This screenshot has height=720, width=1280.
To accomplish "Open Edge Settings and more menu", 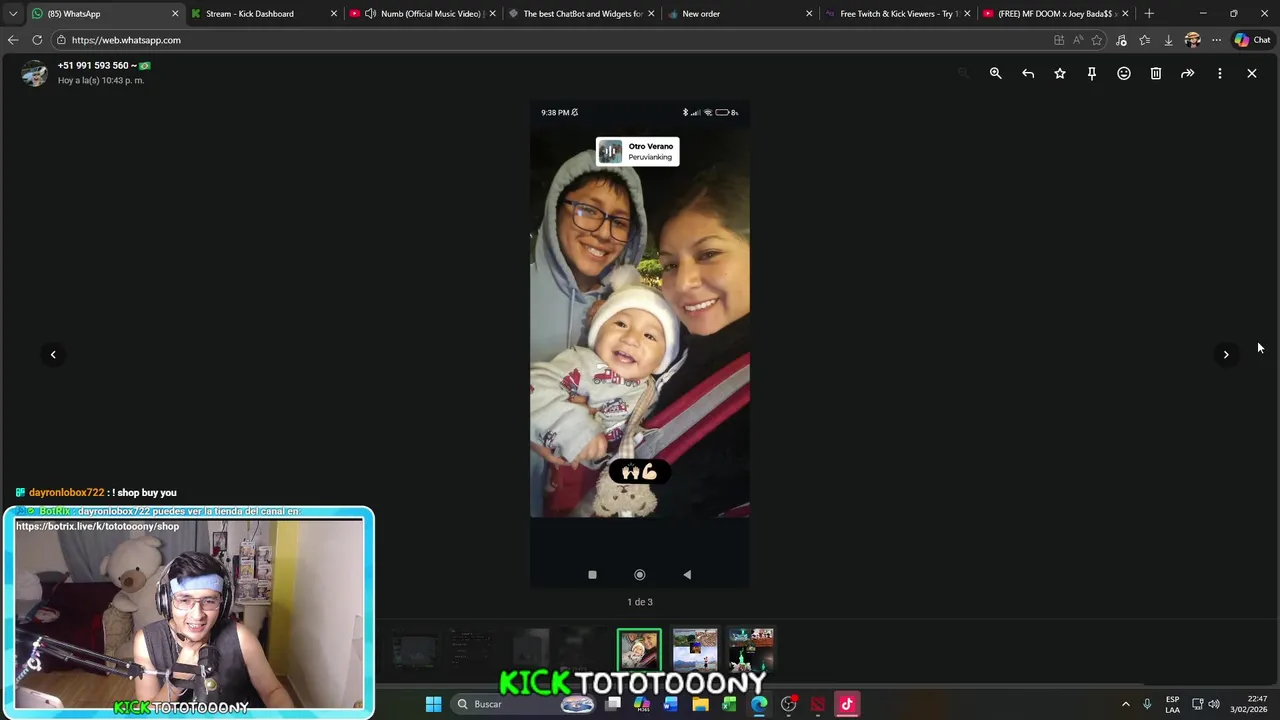I will pos(1216,40).
